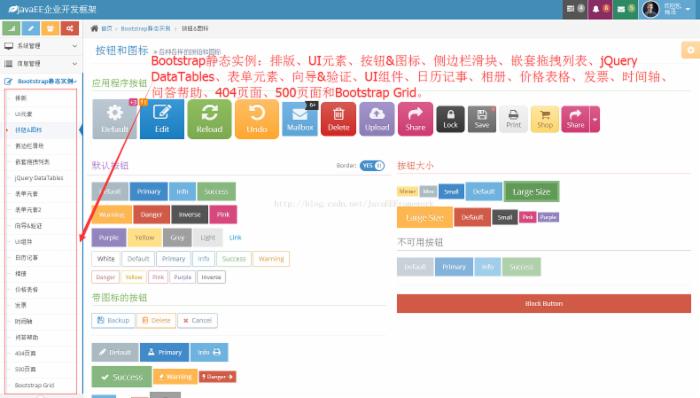Expand the 系统管理 sidebar menu chevron
The height and width of the screenshot is (398, 700).
click(75, 46)
